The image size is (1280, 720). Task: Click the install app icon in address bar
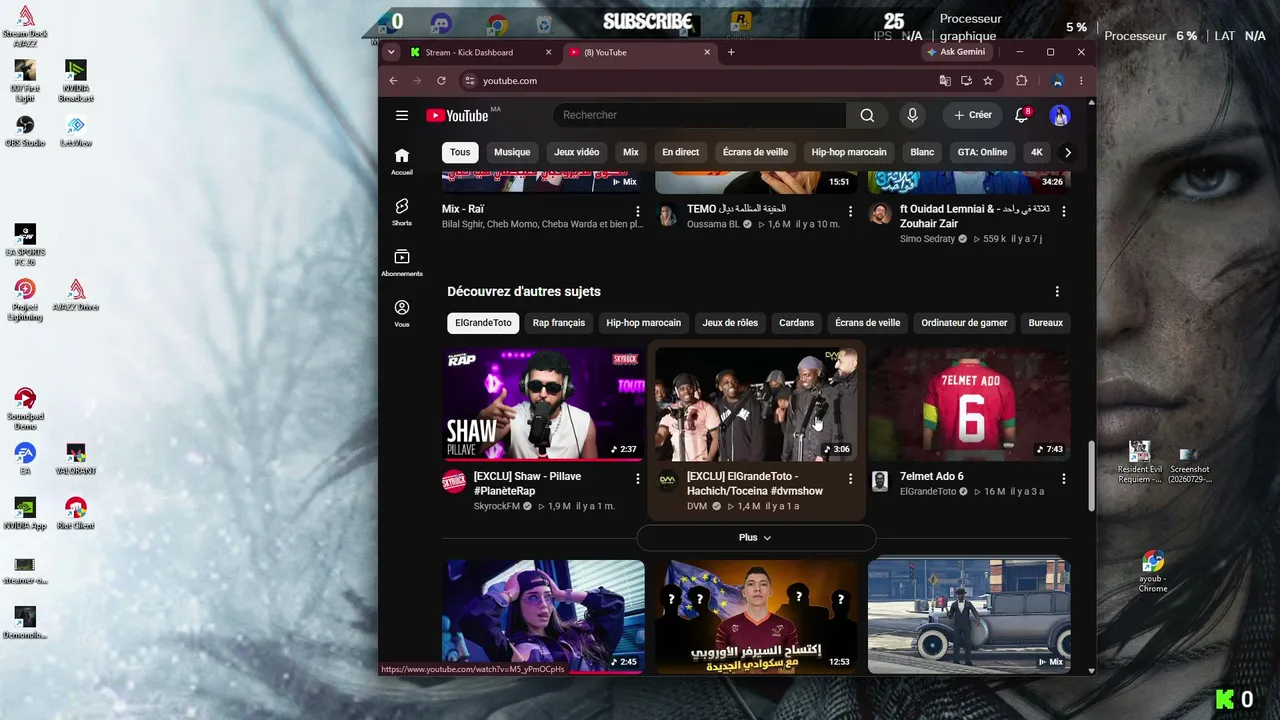966,81
